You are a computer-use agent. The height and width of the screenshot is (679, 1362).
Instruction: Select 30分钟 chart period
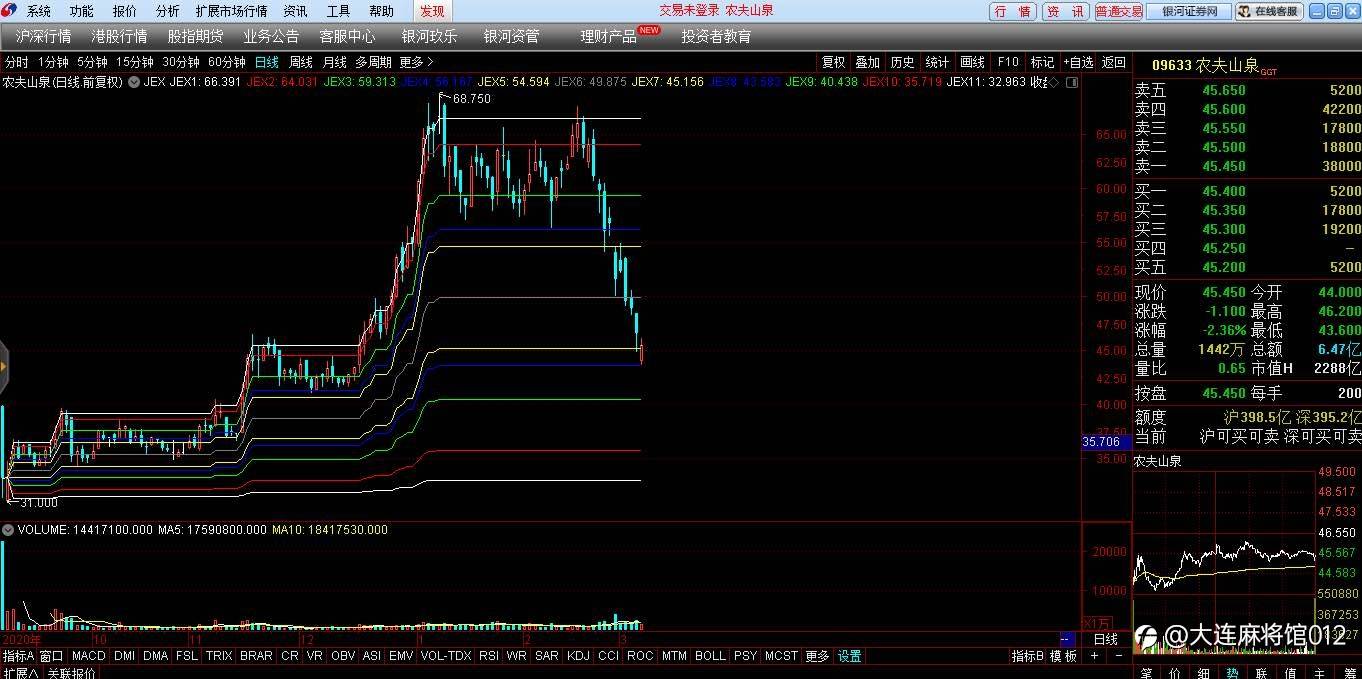point(181,62)
